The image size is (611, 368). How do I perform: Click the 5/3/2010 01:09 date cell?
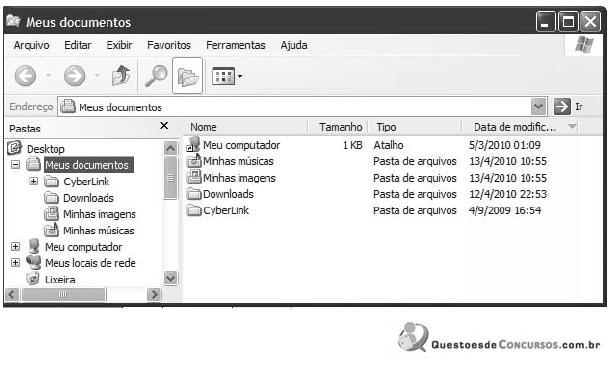pos(505,145)
